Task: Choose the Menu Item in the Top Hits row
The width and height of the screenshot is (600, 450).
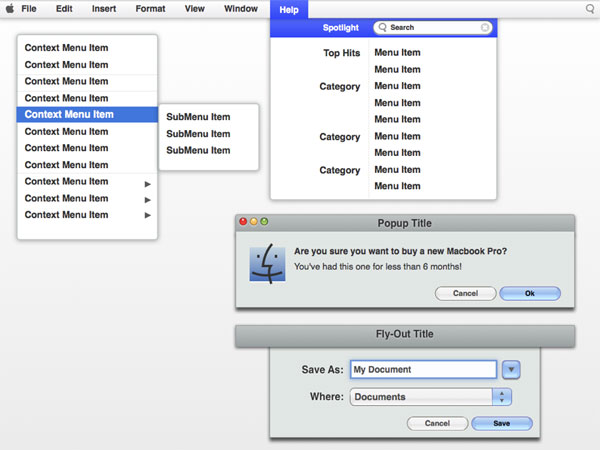Action: [x=397, y=52]
